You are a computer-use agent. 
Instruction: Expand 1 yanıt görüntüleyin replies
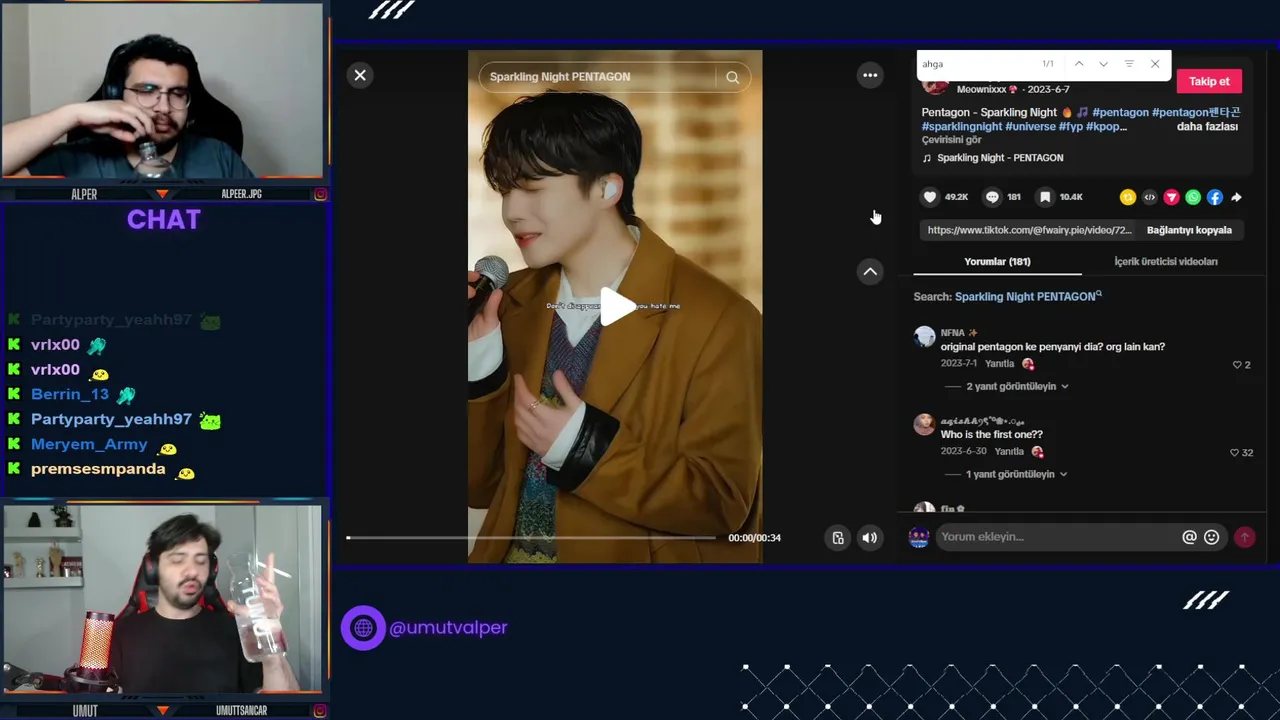pyautogui.click(x=1016, y=474)
